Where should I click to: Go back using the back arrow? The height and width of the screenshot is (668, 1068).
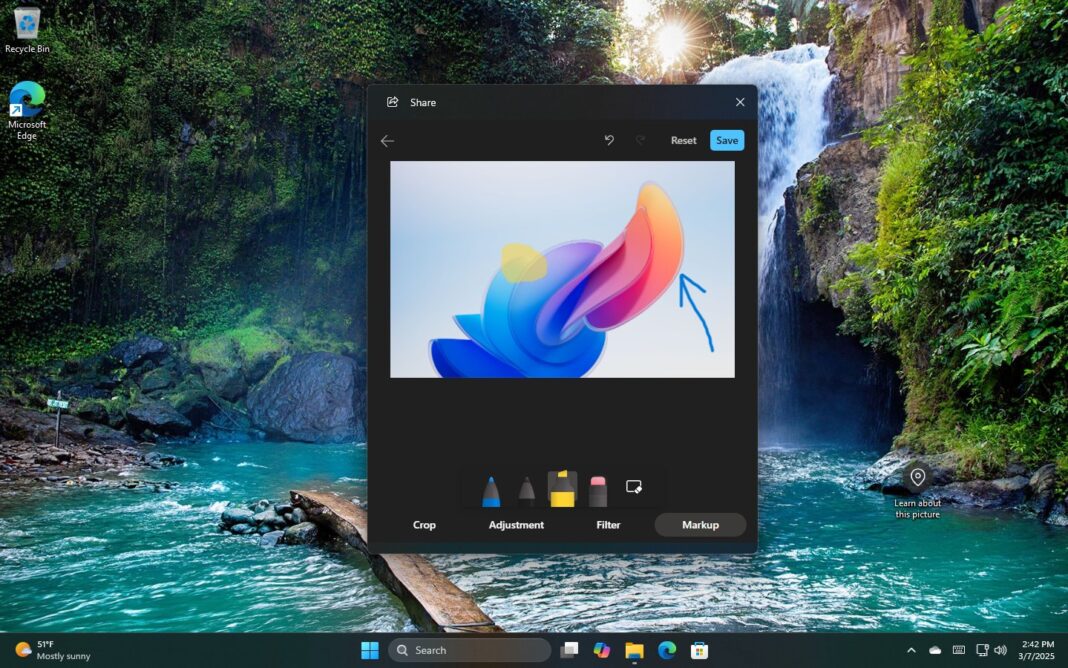(387, 140)
